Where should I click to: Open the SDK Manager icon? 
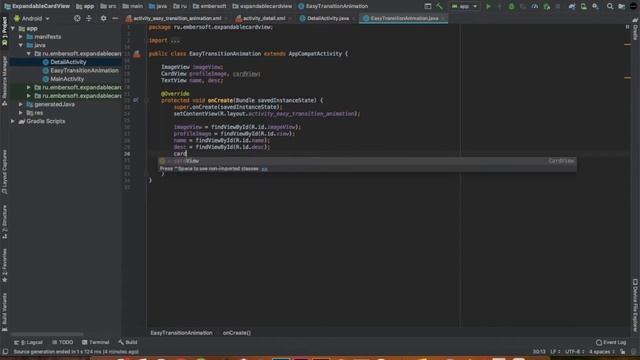coord(596,6)
